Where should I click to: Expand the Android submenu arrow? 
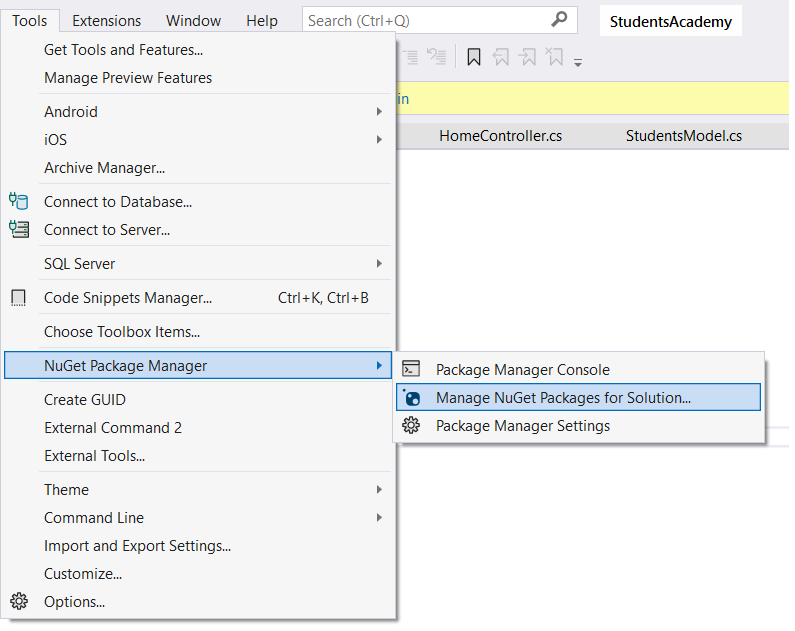[379, 112]
